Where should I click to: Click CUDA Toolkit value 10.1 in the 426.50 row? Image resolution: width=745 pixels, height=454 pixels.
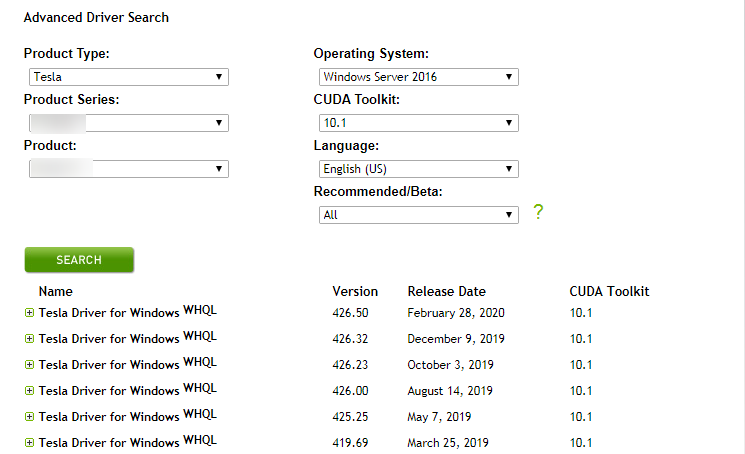coord(581,313)
